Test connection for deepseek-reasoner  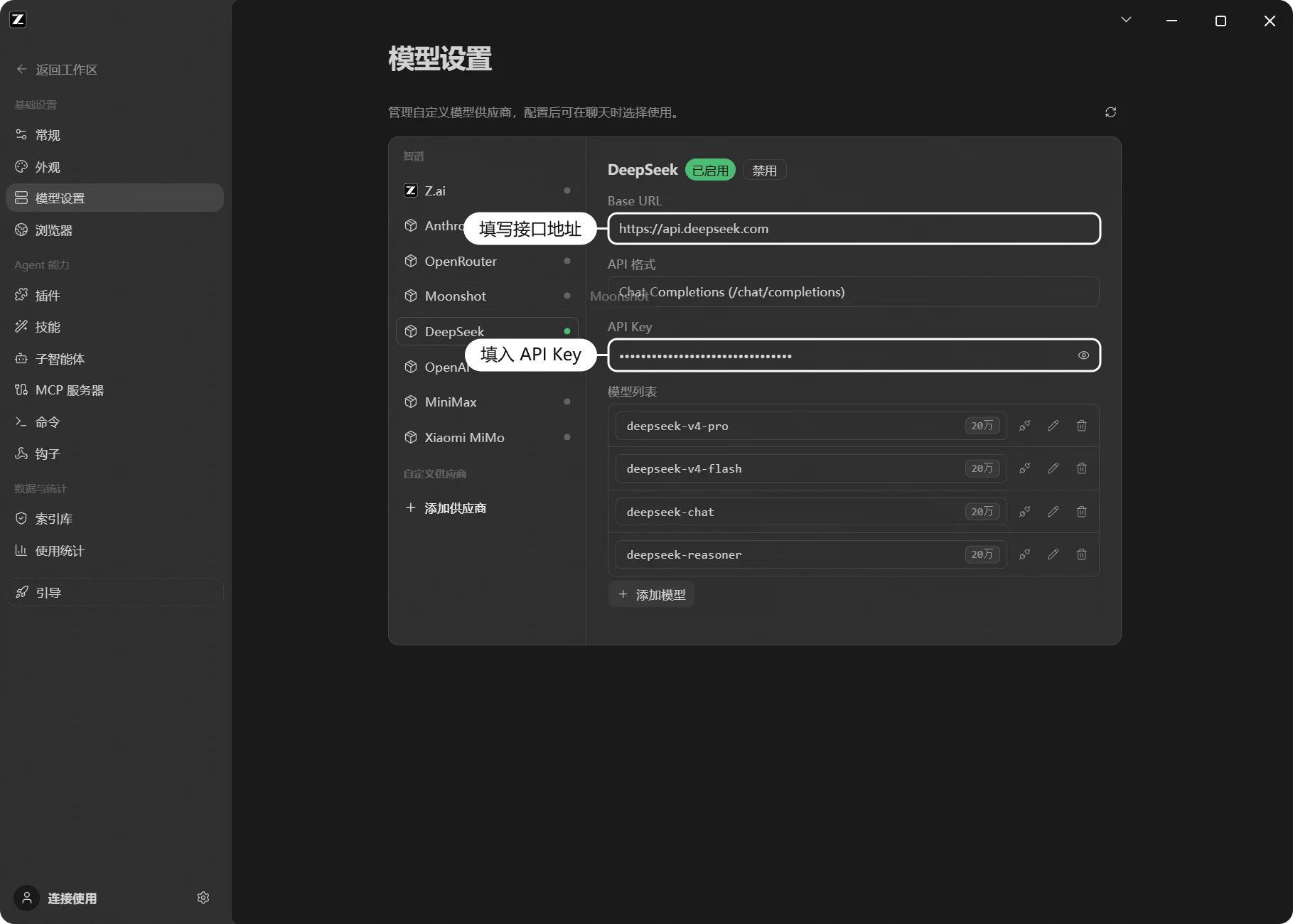[x=1024, y=554]
